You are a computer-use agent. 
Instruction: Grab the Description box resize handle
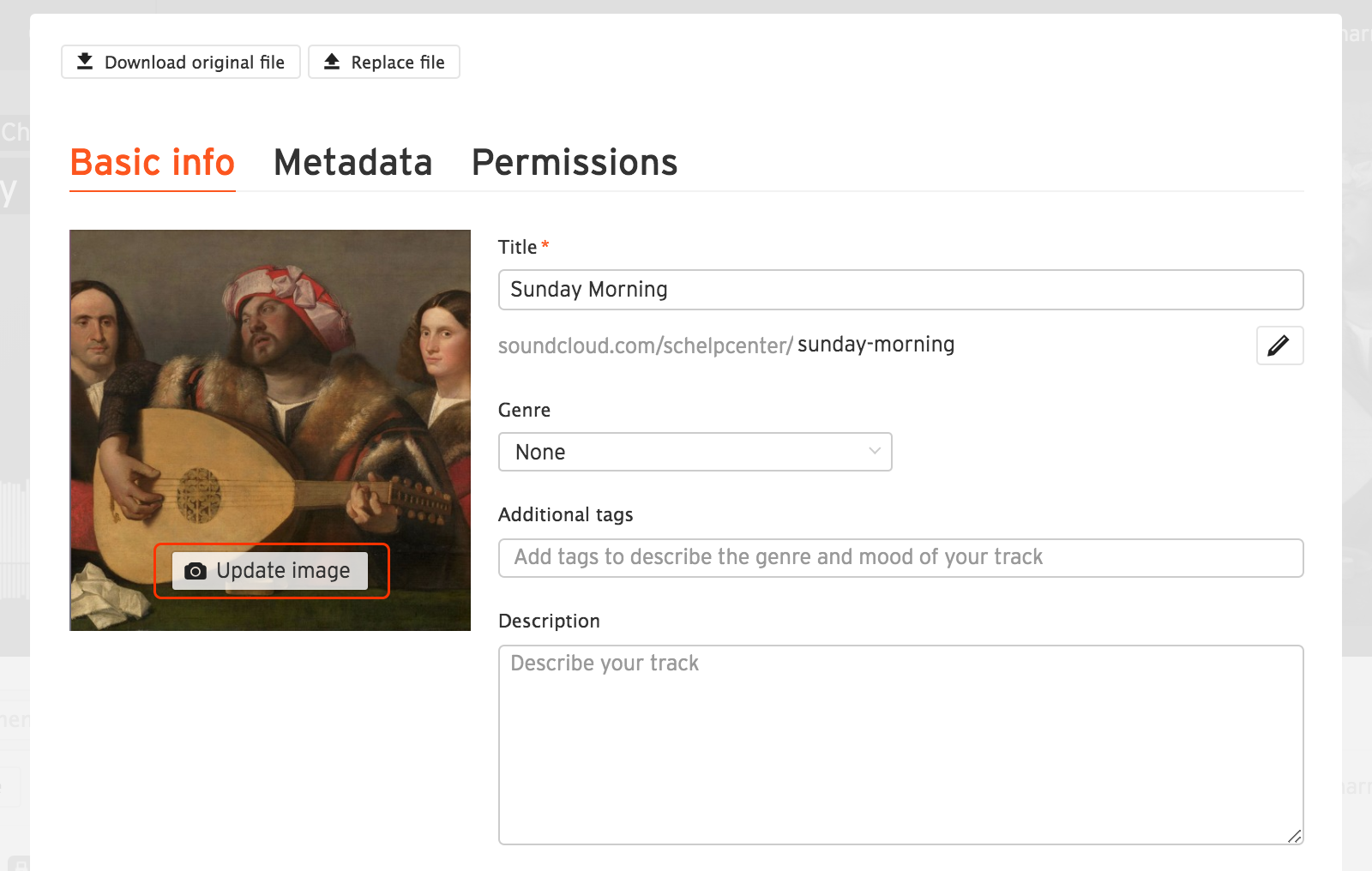[1294, 836]
